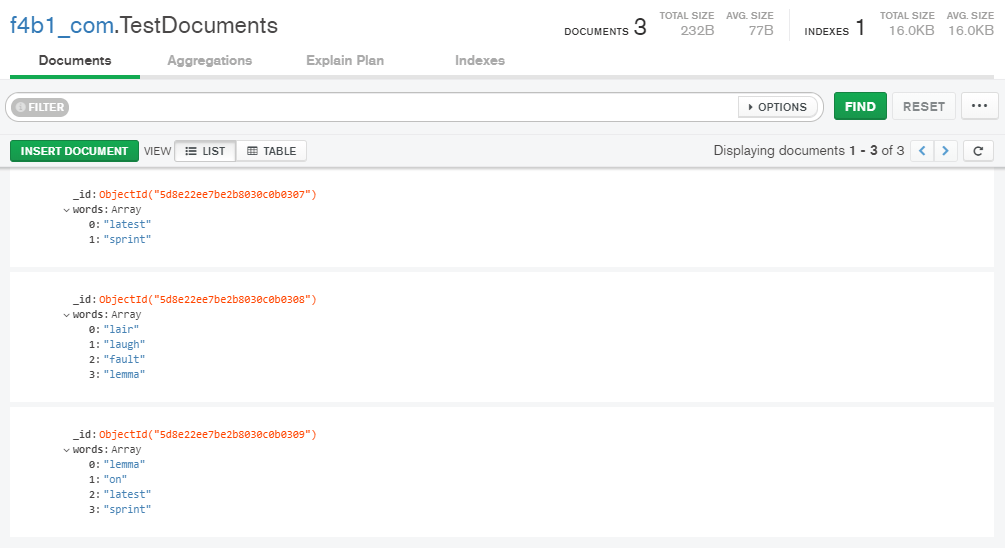Open the Indexes tab
The height and width of the screenshot is (548, 1005).
480,60
